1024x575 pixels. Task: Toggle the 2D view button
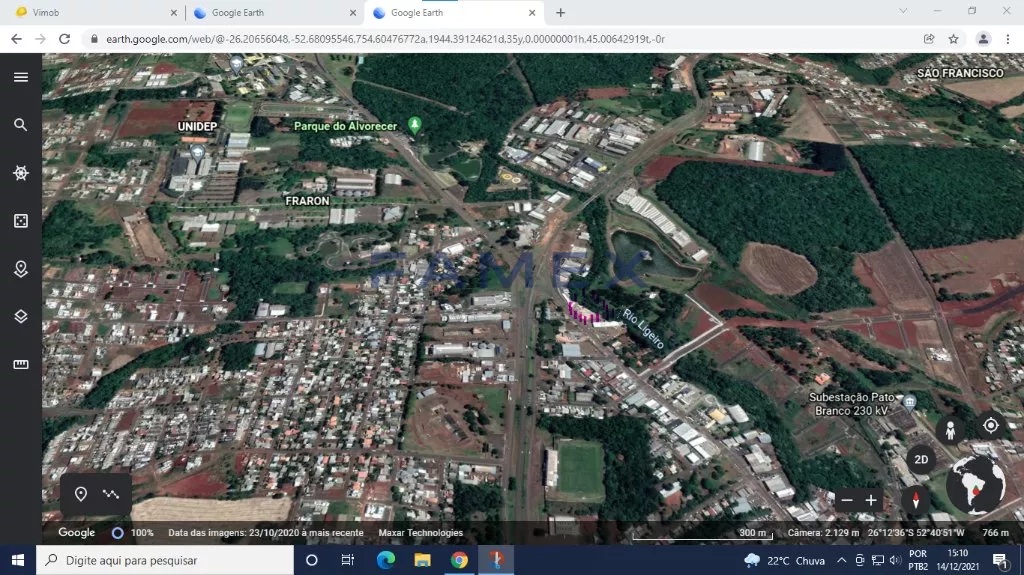click(x=921, y=460)
